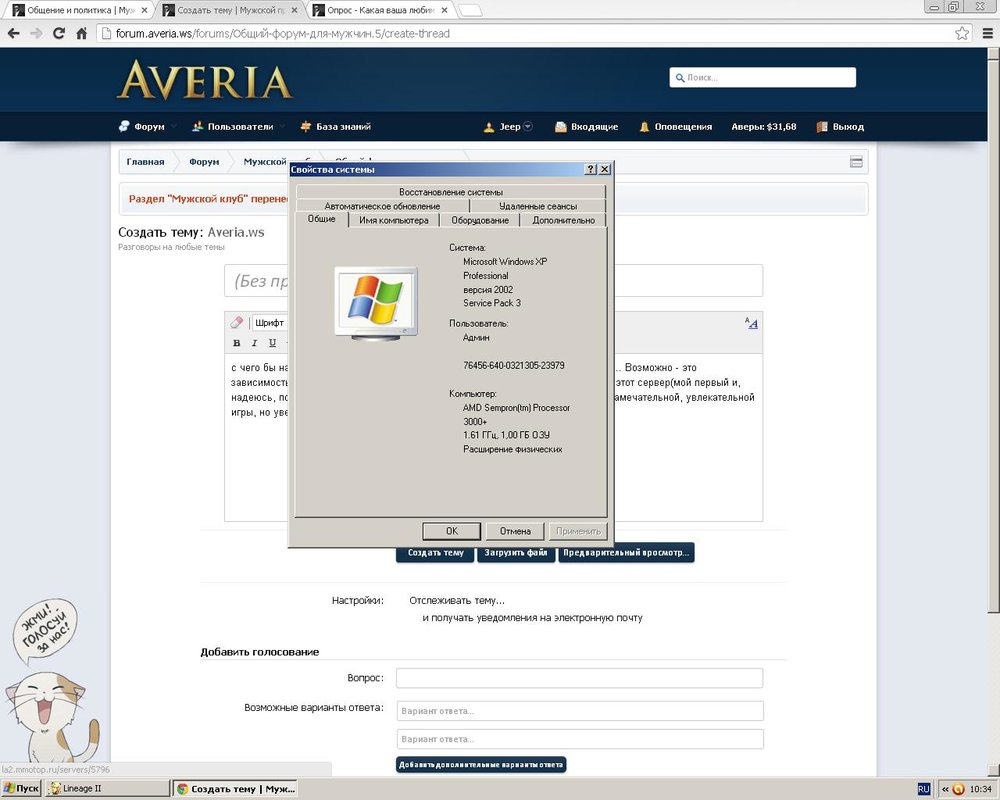Click the Создать тему submit button

click(434, 553)
